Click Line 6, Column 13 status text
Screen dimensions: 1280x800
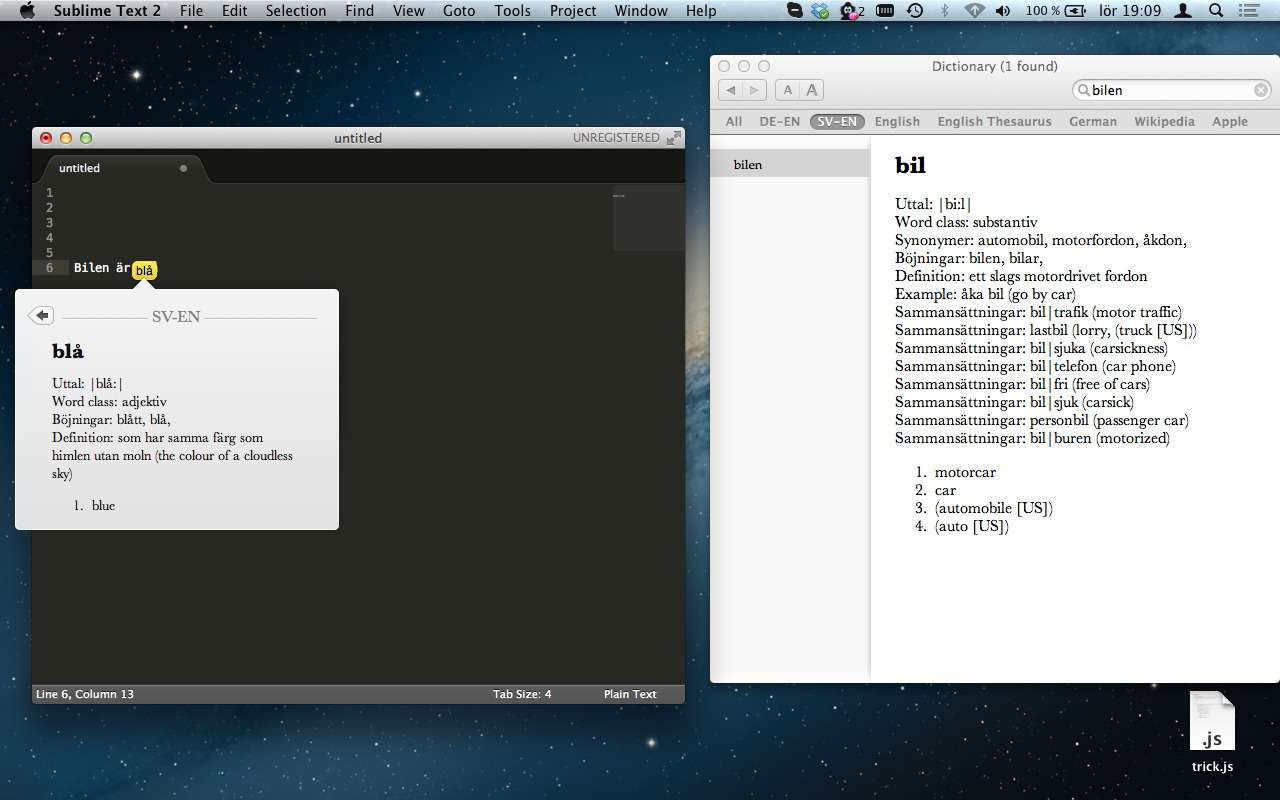coord(85,694)
